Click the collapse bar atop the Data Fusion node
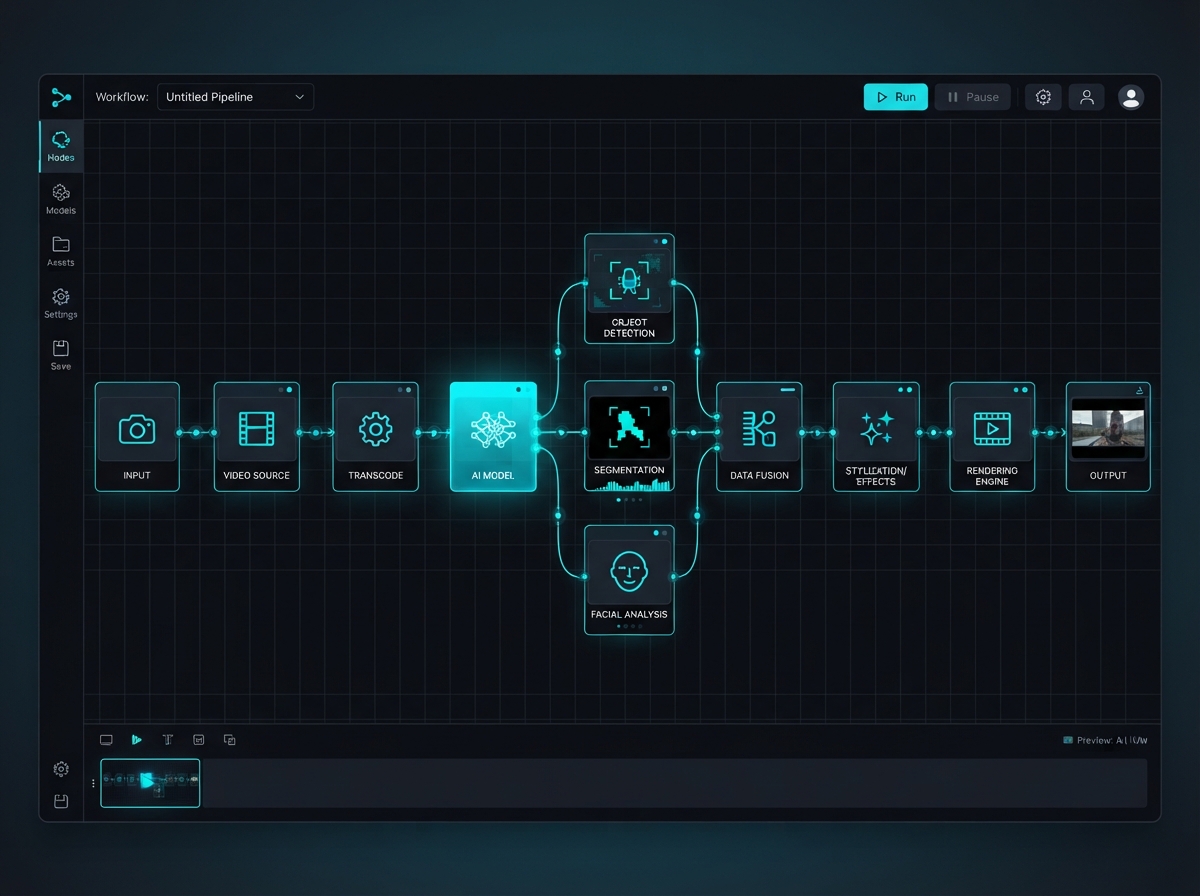This screenshot has width=1200, height=896. [788, 389]
